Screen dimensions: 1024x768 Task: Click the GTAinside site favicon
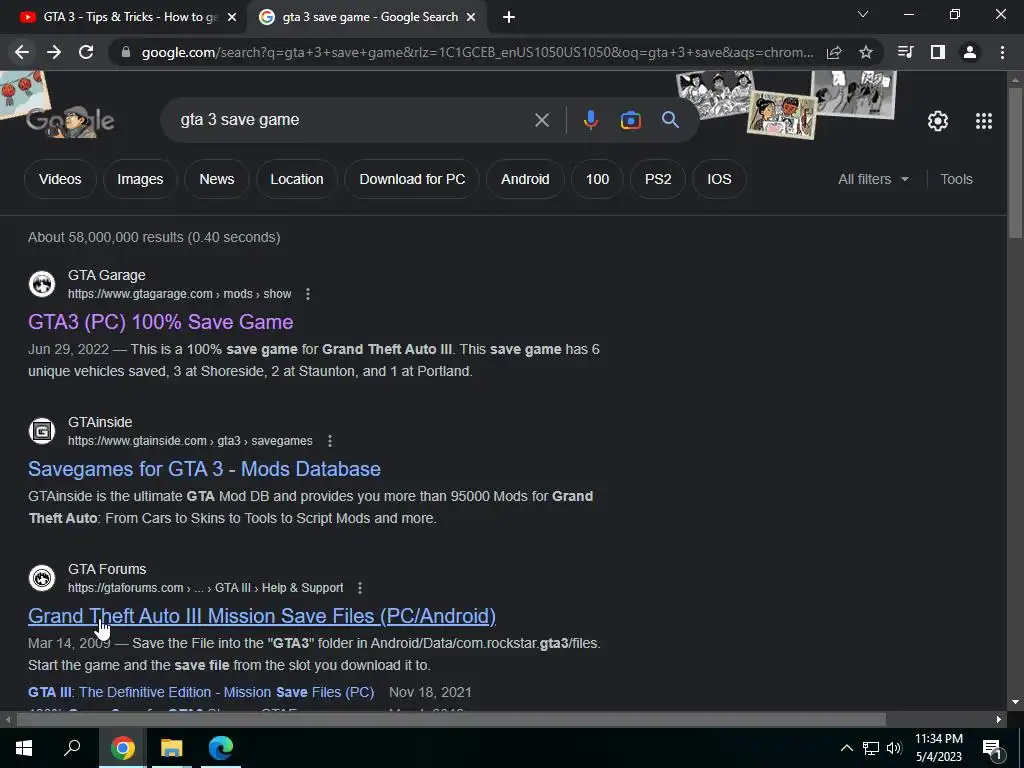[42, 431]
